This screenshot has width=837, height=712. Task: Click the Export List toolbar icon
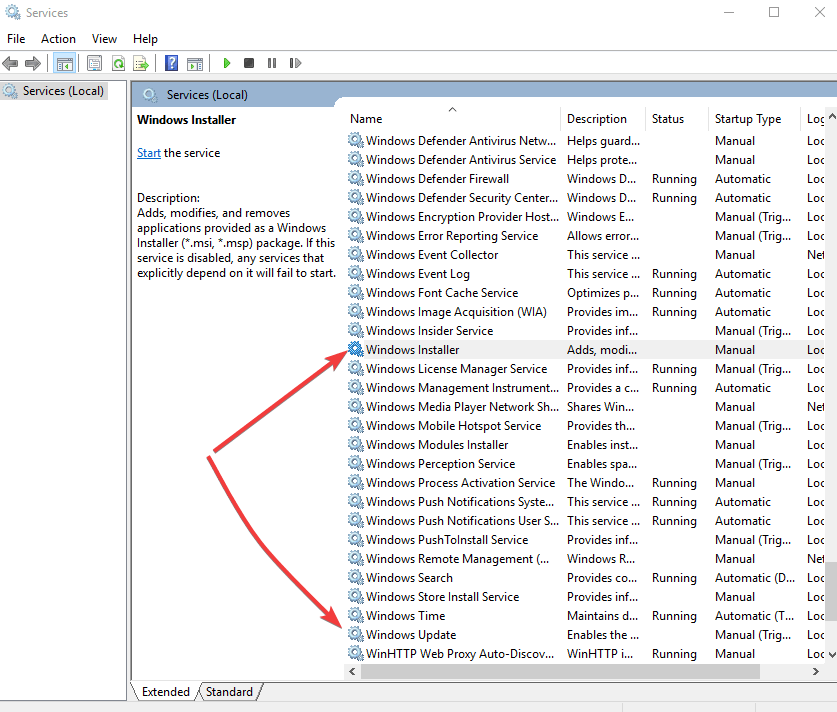(141, 64)
